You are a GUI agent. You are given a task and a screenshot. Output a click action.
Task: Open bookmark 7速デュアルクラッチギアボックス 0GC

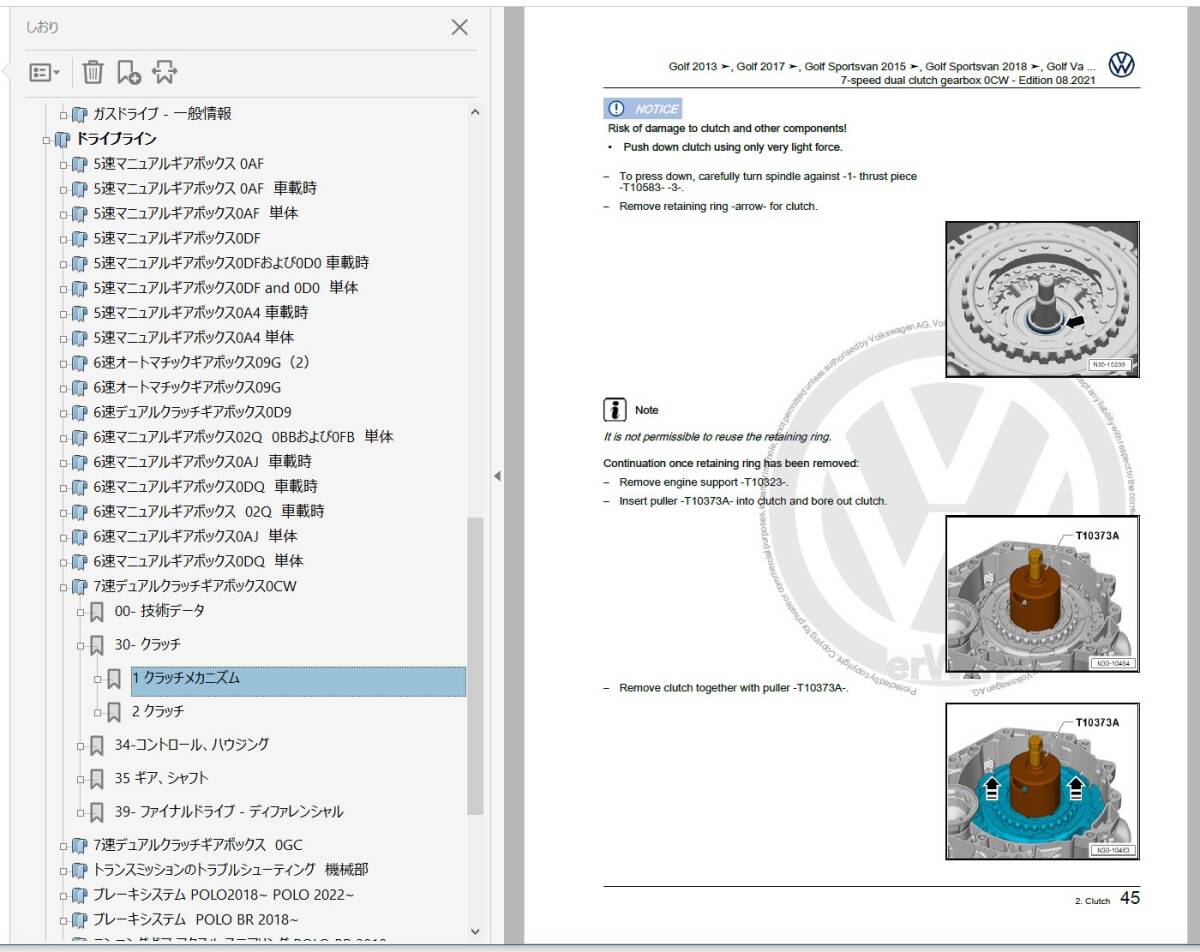tap(197, 845)
